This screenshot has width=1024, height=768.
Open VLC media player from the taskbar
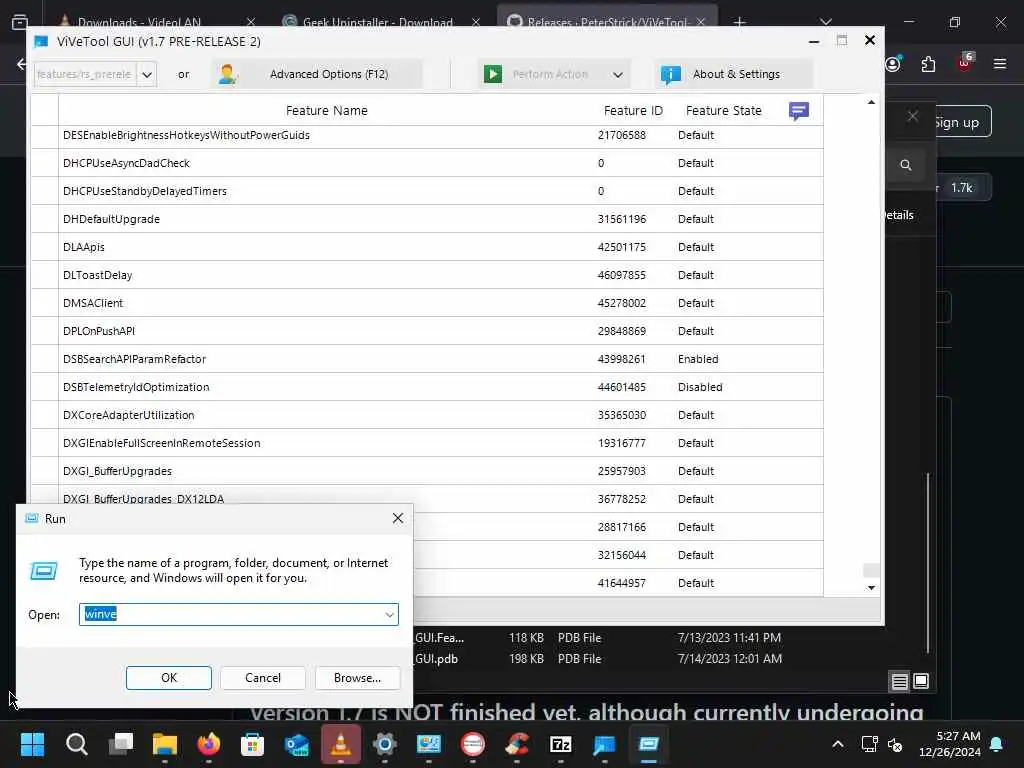tap(340, 744)
